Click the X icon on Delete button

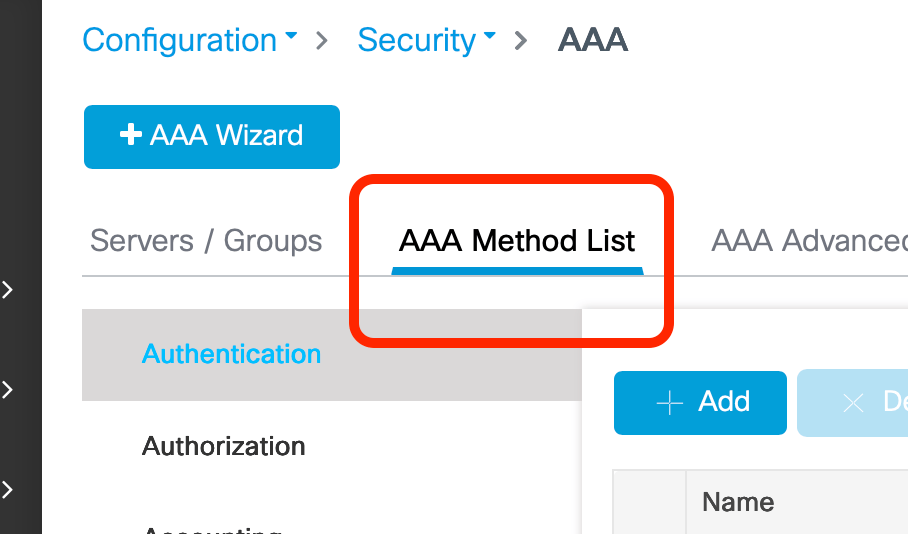pyautogui.click(x=853, y=402)
